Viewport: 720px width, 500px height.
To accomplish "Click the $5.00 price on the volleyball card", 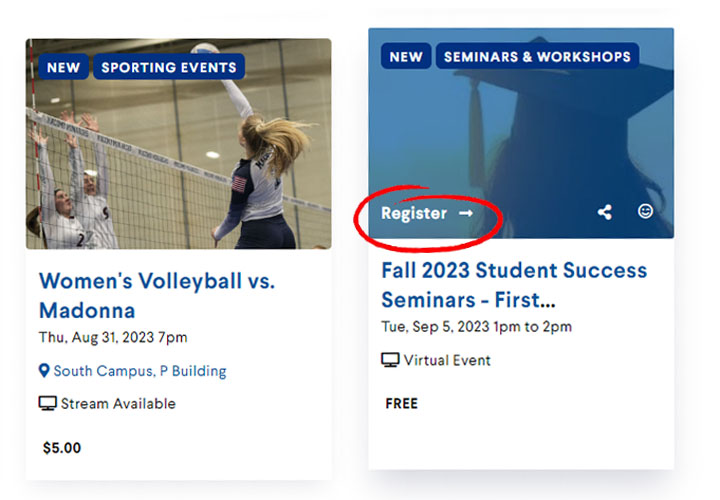I will click(62, 448).
